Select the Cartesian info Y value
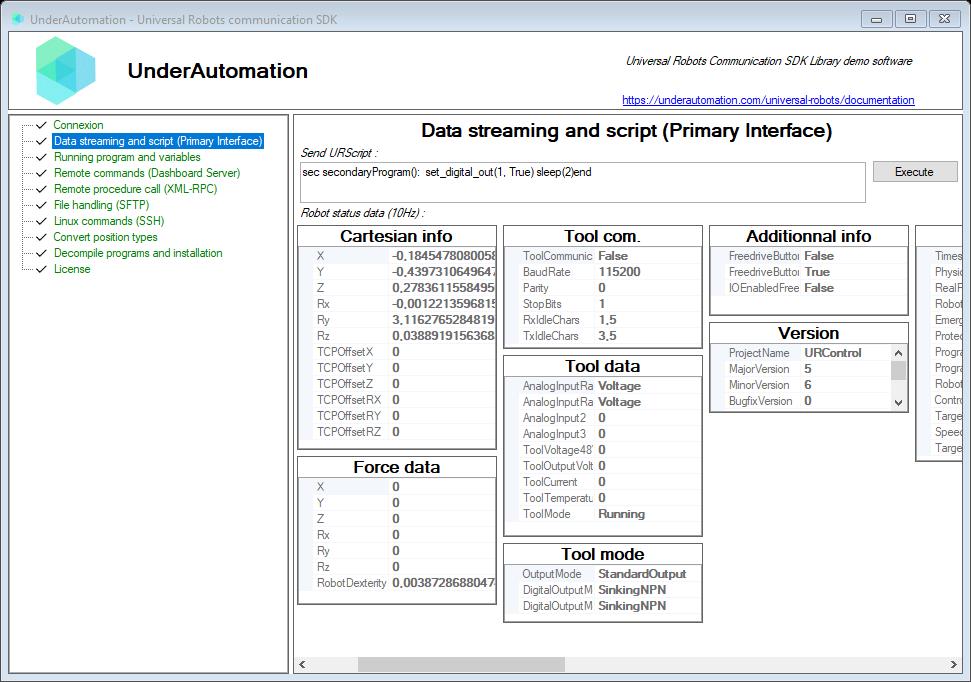The width and height of the screenshot is (971, 682). pos(443,272)
